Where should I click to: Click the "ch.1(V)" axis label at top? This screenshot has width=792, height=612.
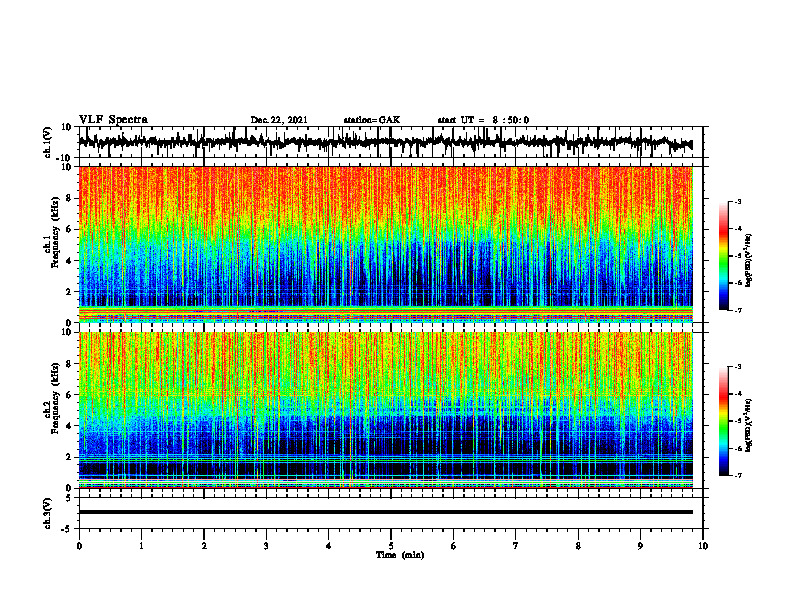(48, 142)
